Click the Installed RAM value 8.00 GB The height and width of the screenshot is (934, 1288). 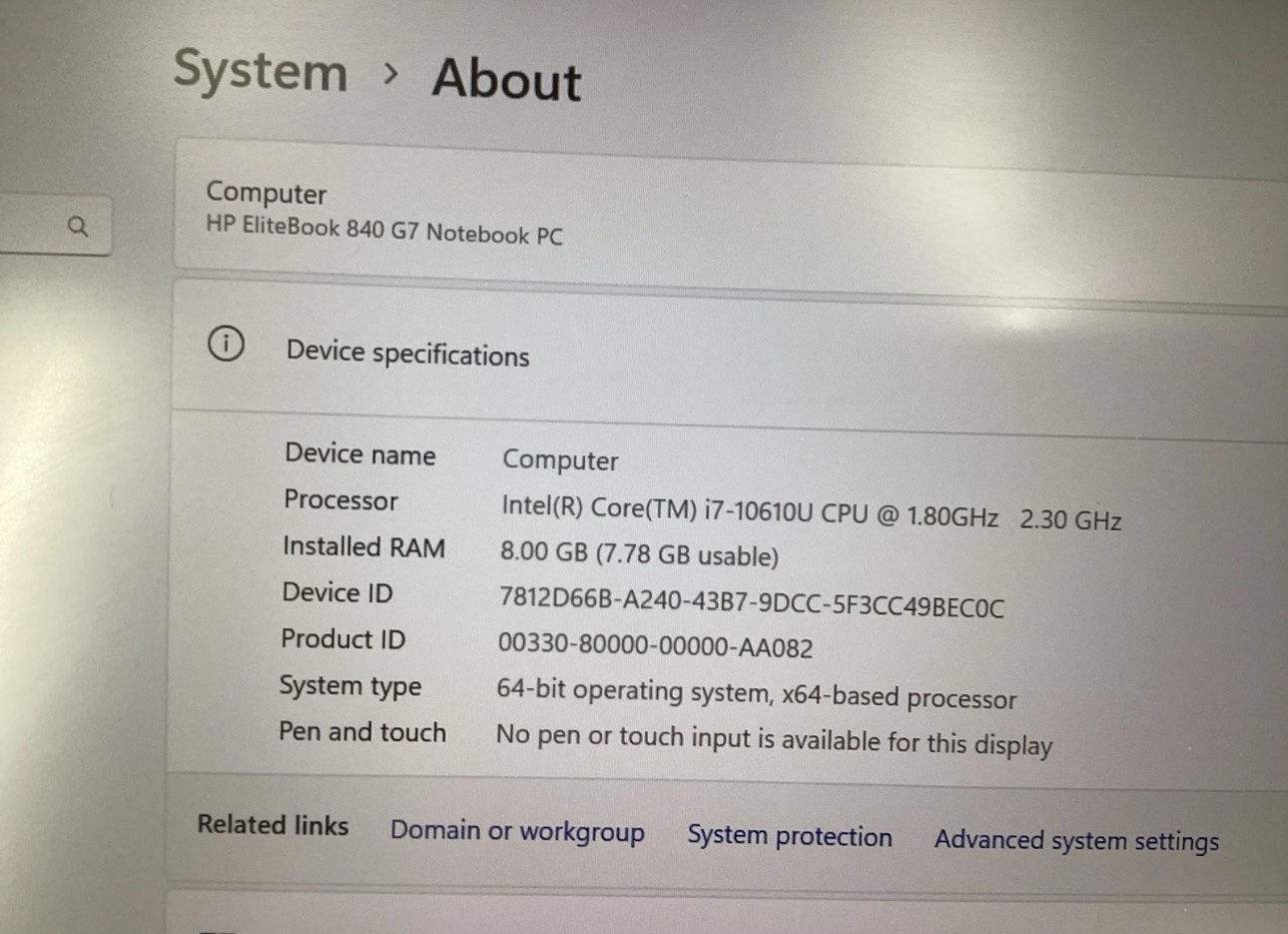(x=639, y=553)
